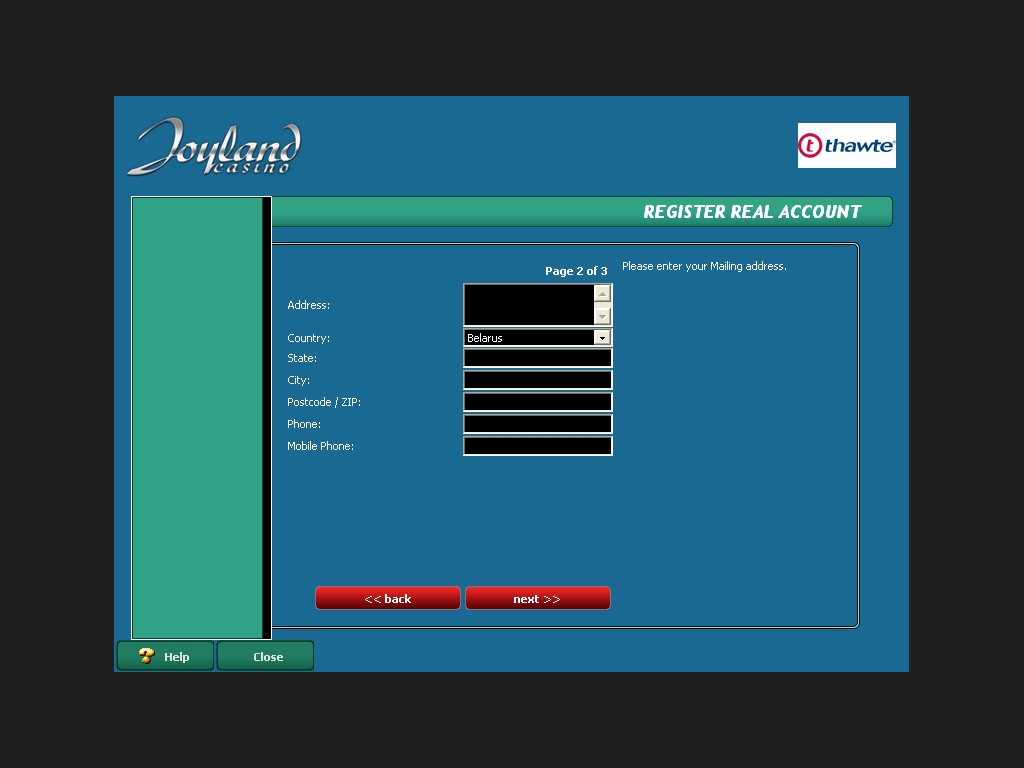
Task: Go back with the << back button
Action: point(388,598)
